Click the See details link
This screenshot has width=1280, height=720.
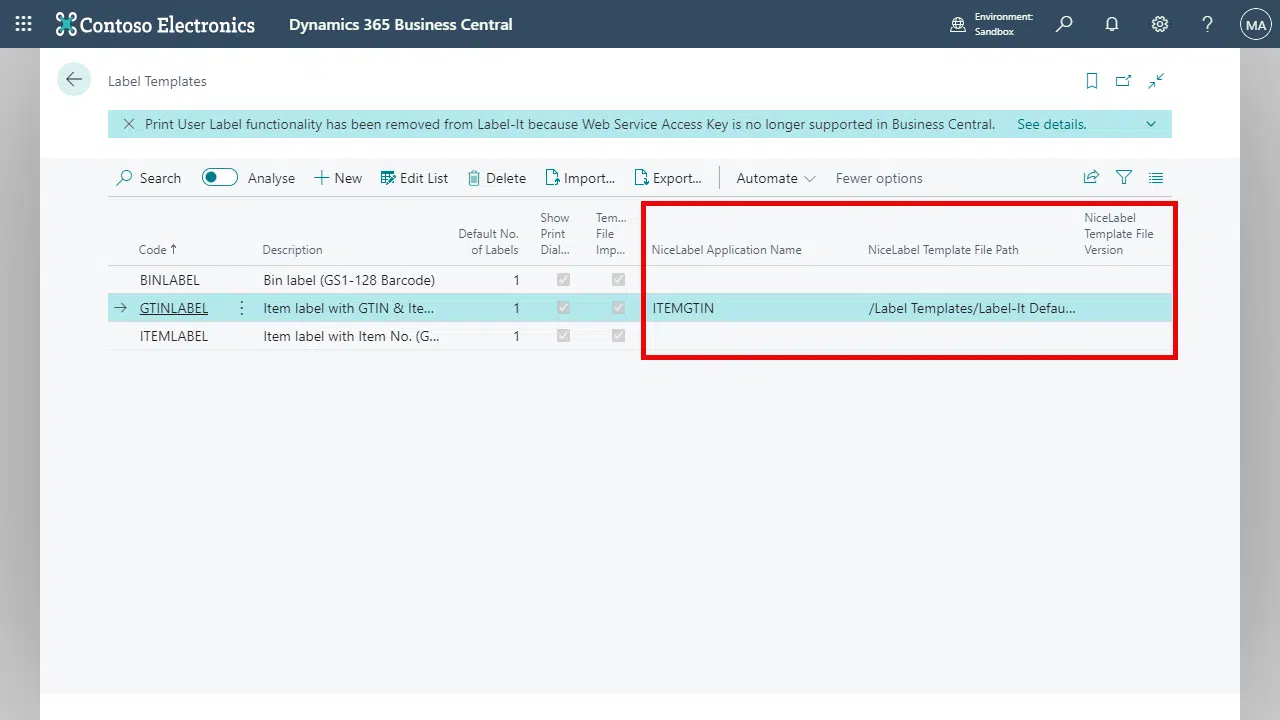coord(1051,125)
